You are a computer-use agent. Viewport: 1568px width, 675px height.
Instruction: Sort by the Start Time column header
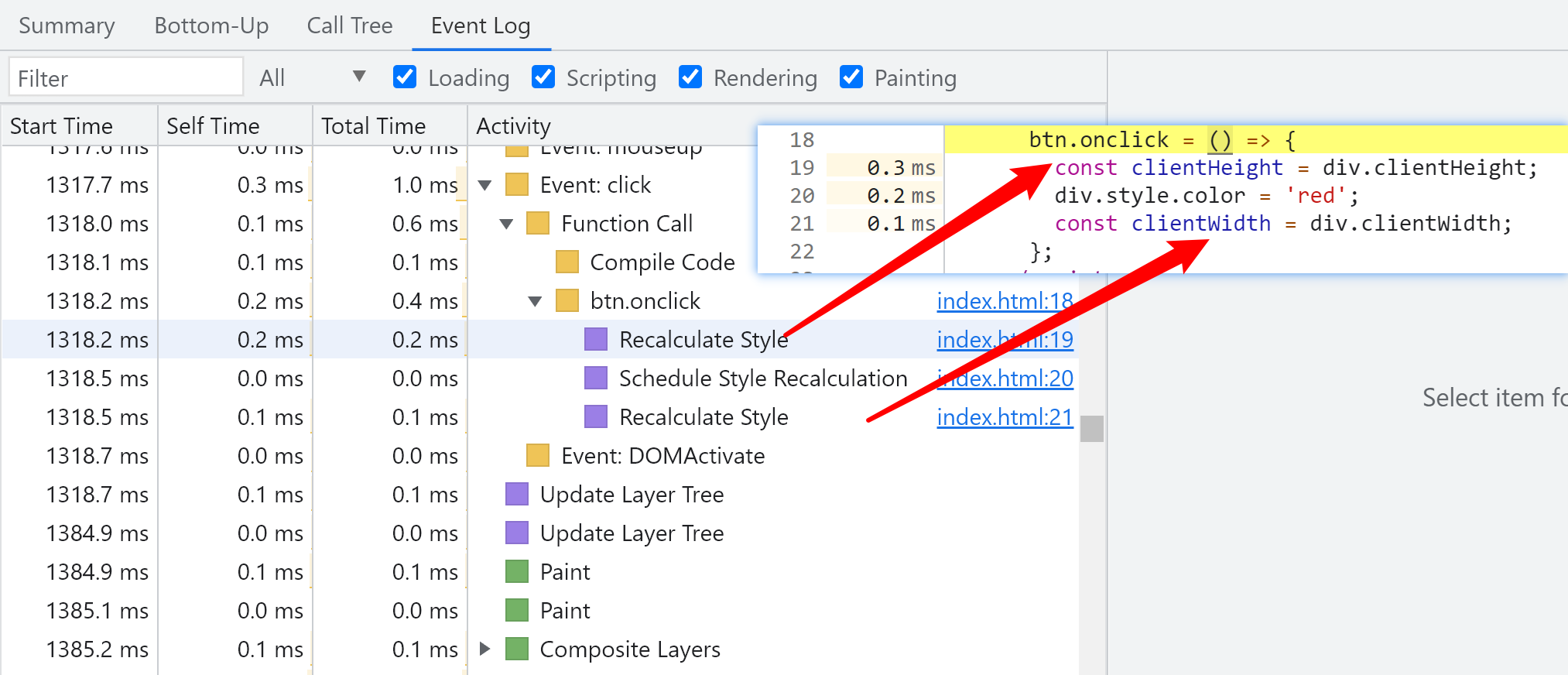click(80, 125)
